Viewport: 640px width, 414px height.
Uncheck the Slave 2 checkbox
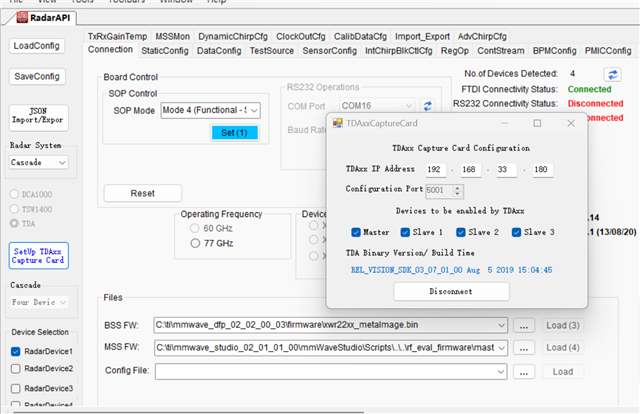pos(461,232)
